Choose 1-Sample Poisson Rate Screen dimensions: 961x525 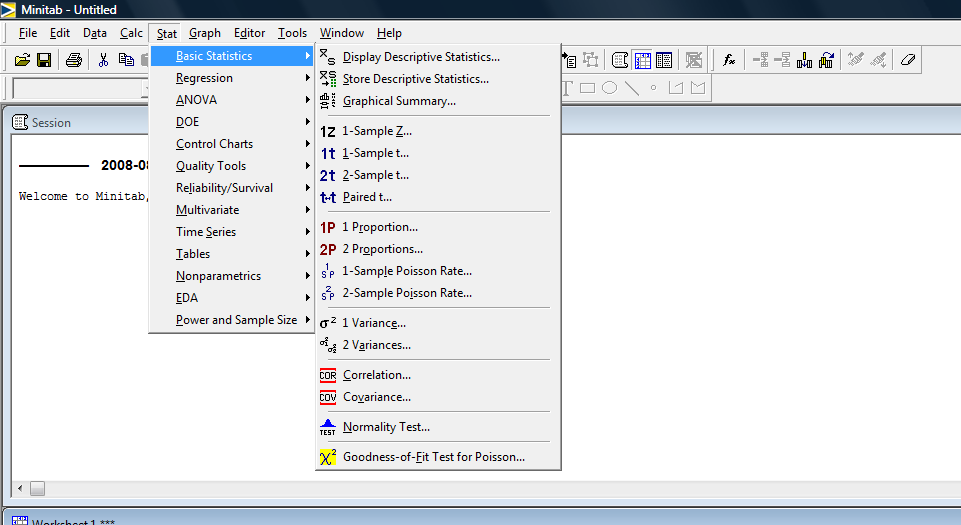tap(438, 271)
